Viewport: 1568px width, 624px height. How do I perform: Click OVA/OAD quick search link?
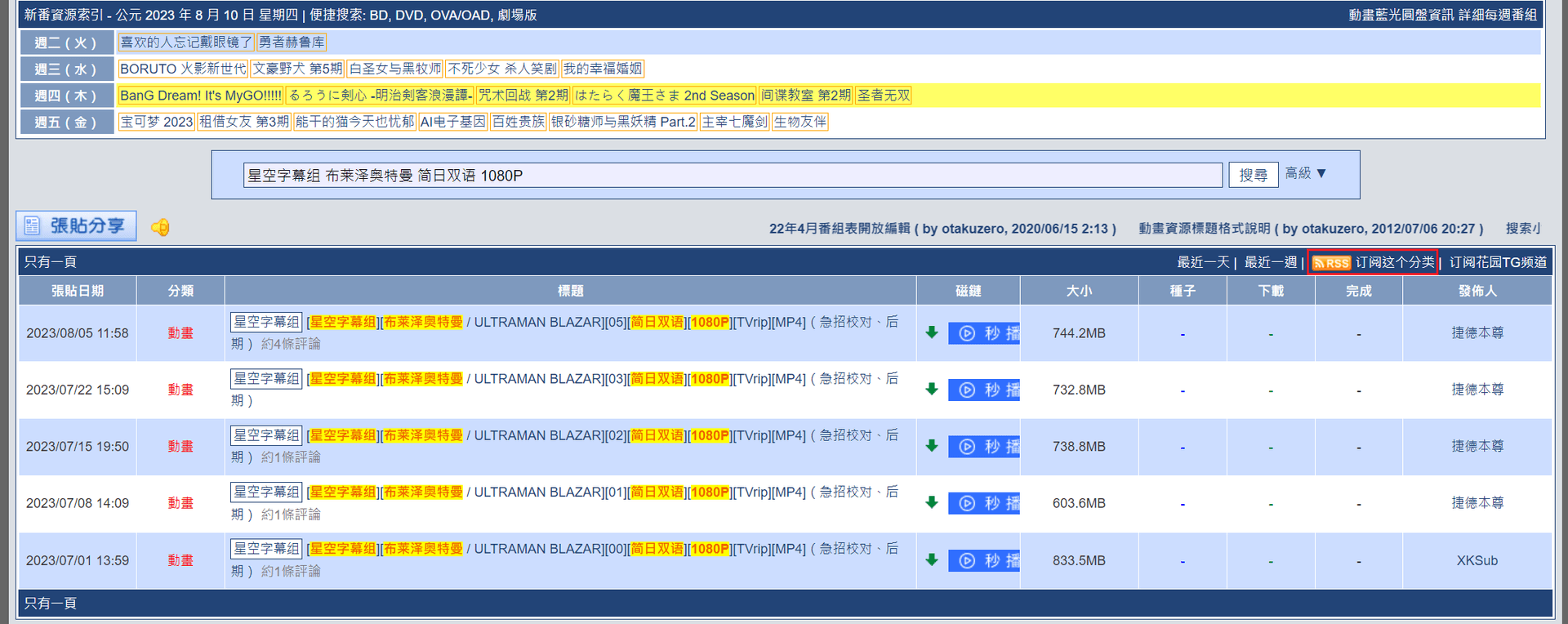click(x=459, y=15)
